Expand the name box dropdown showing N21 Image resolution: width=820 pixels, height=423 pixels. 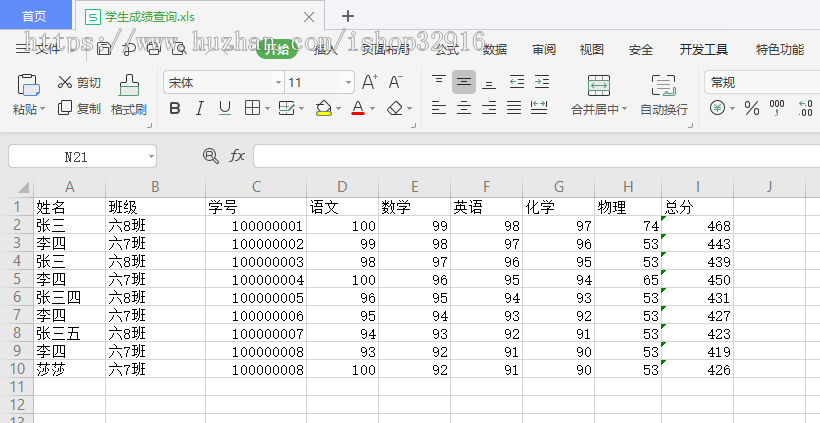pos(150,156)
